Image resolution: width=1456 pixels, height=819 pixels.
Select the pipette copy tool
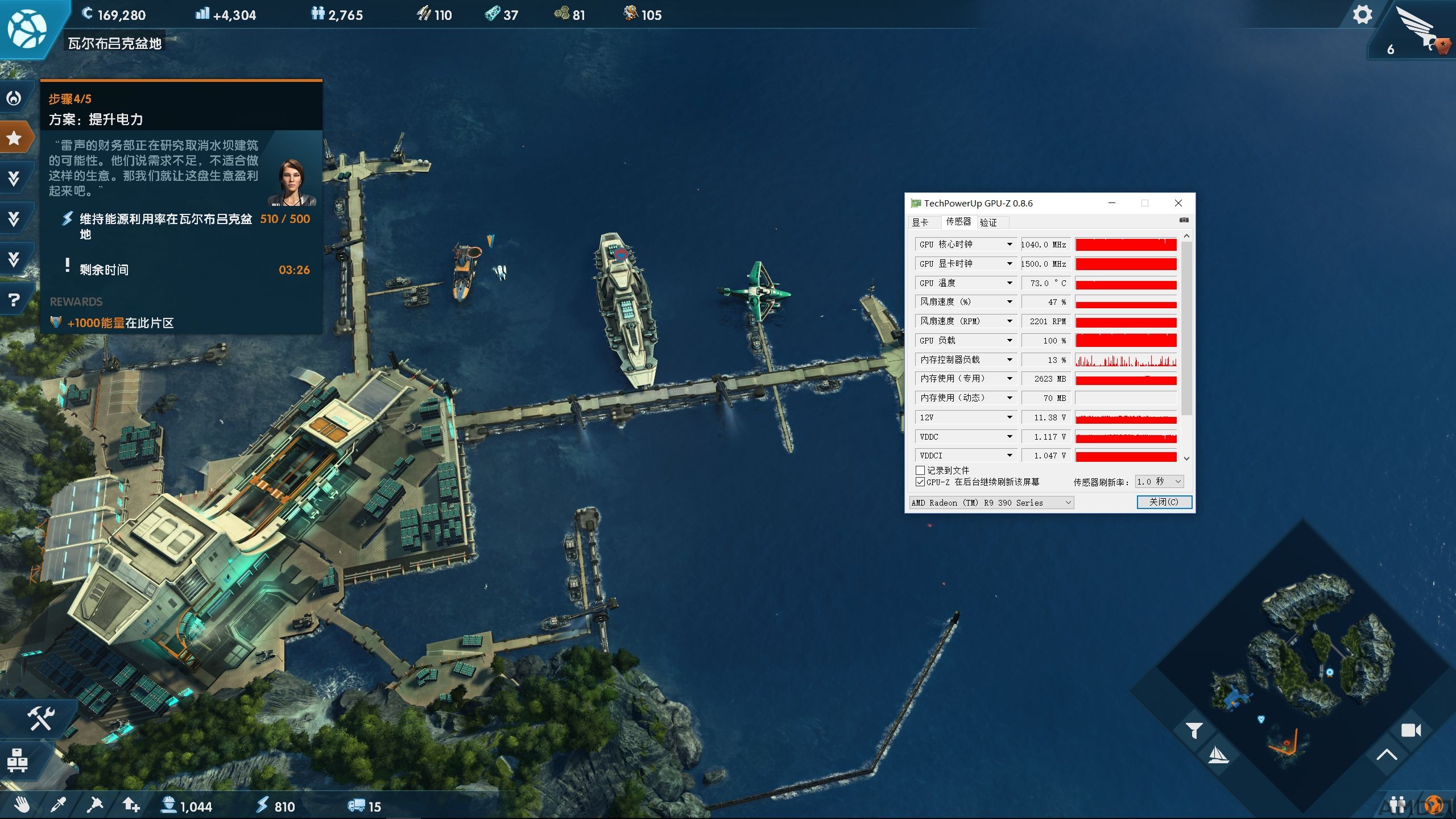click(x=58, y=805)
